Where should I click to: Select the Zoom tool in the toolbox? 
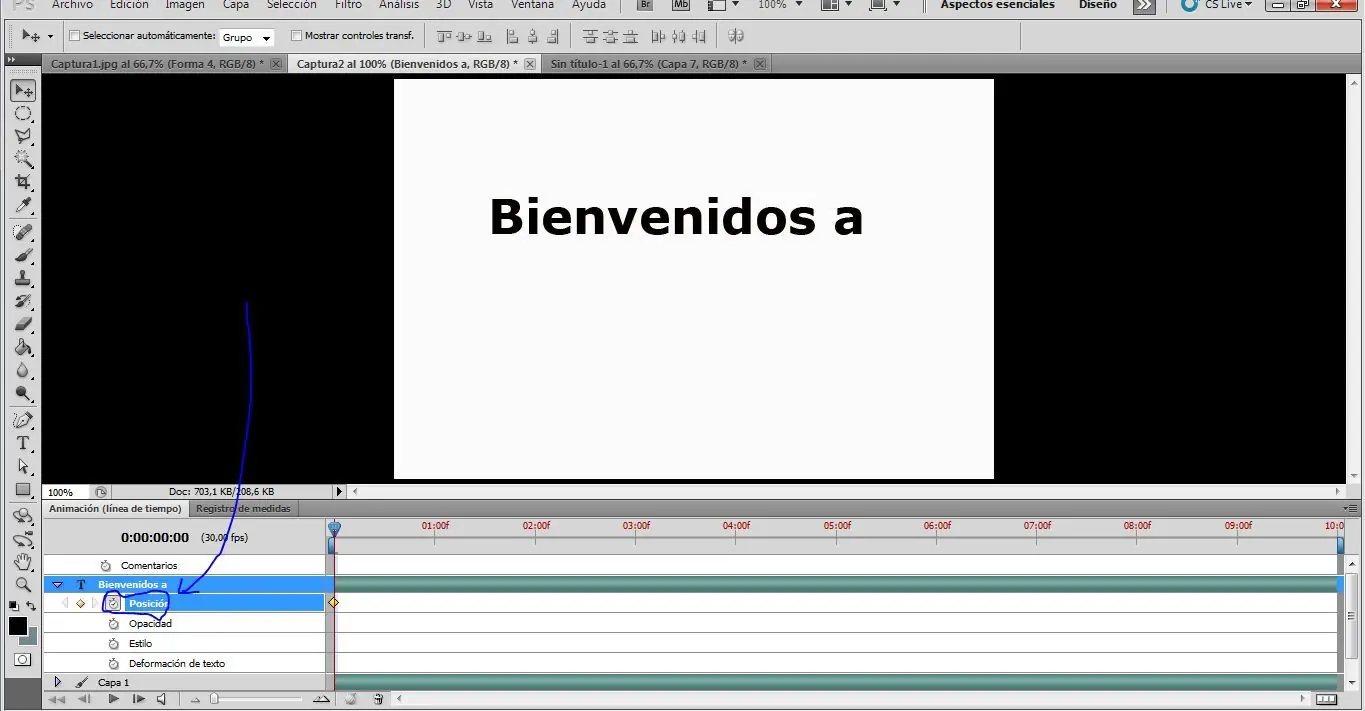(x=22, y=585)
